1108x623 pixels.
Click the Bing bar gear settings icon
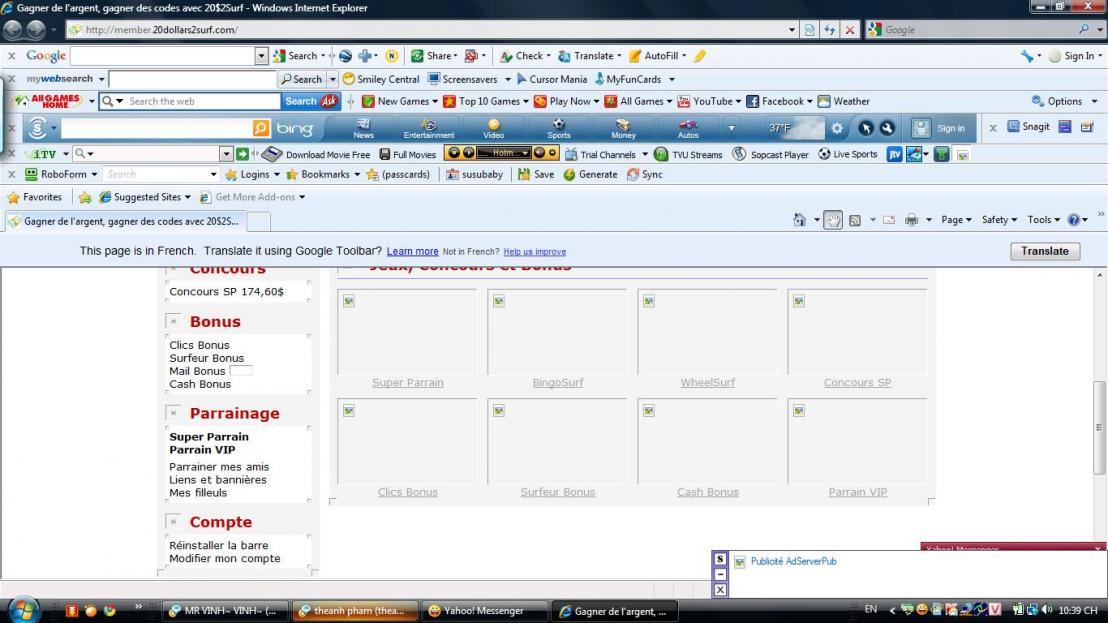point(837,128)
